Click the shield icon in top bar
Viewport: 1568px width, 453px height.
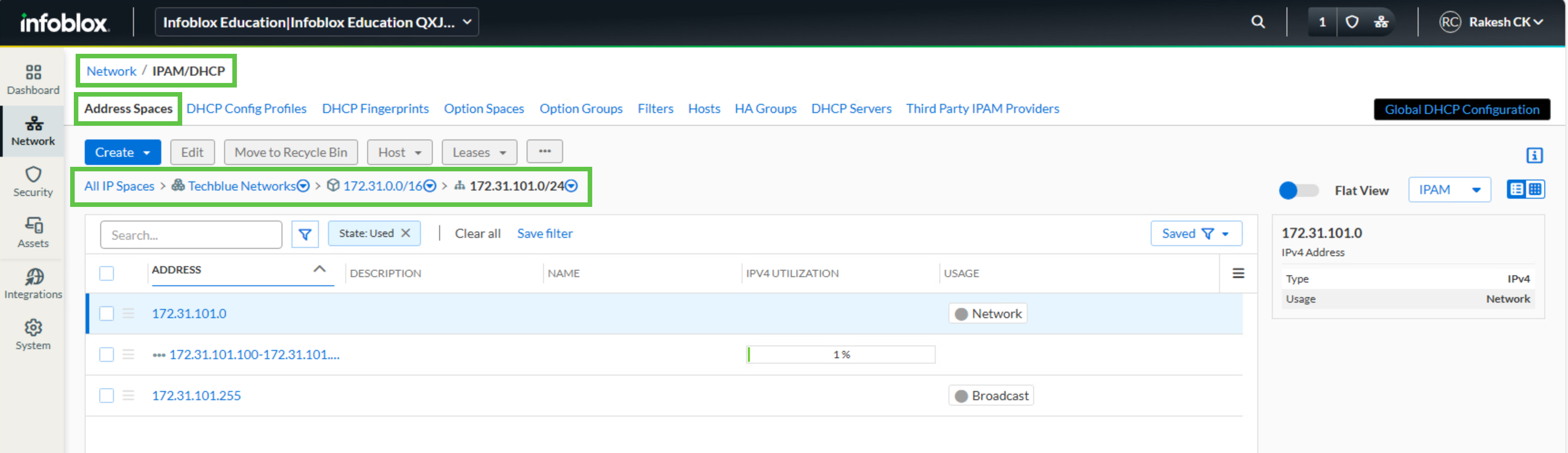pos(1352,22)
